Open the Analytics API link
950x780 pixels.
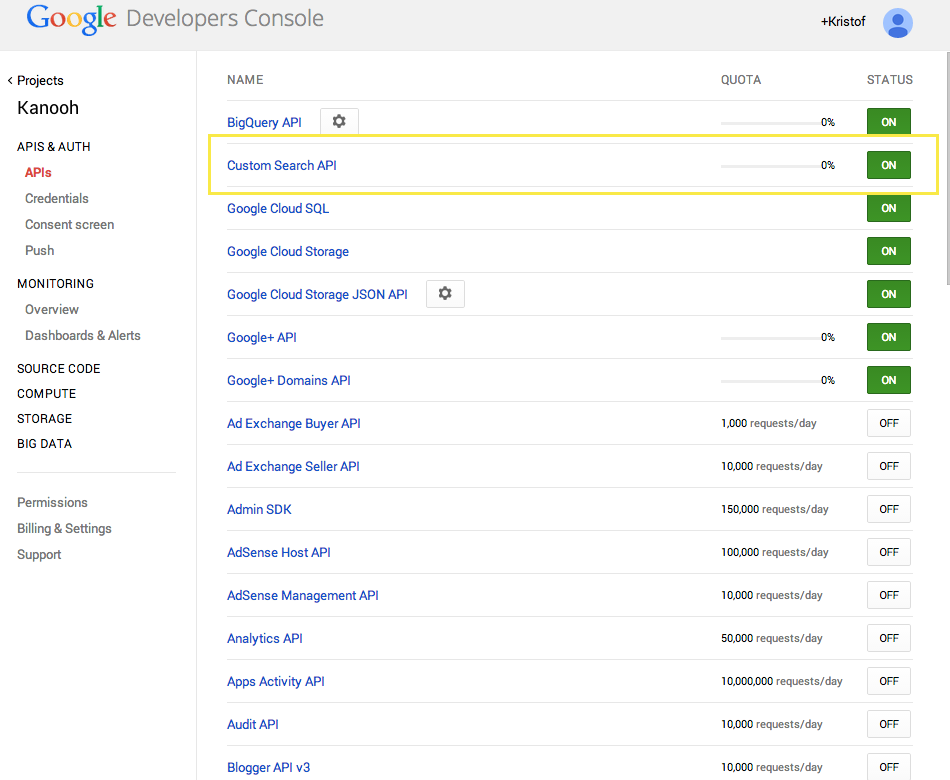click(265, 639)
